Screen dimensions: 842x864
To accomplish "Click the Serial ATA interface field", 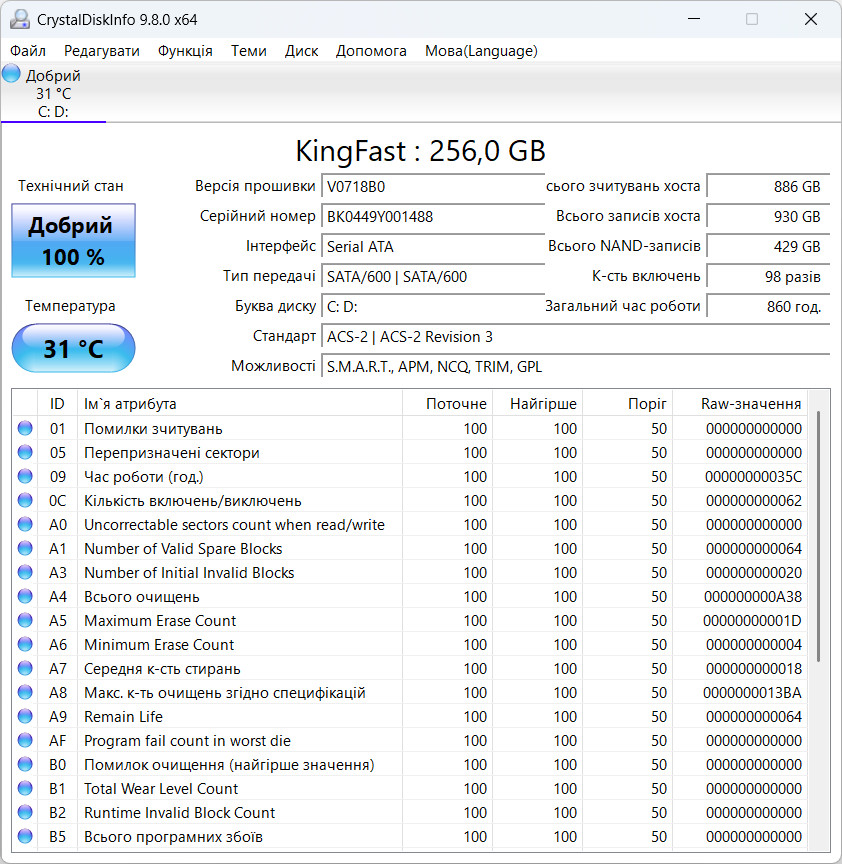I will (x=433, y=246).
